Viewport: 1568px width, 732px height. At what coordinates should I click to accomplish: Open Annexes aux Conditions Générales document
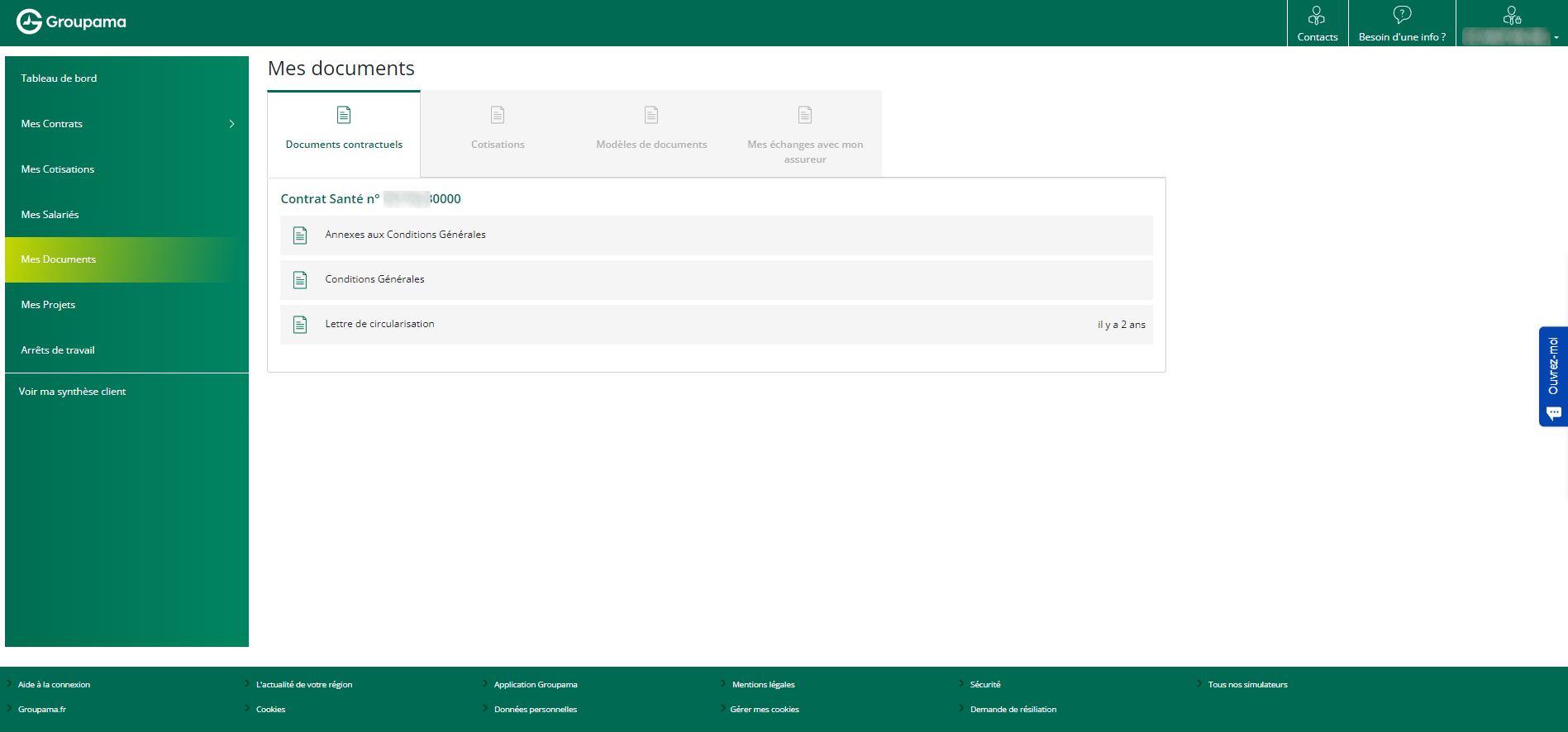coord(717,235)
